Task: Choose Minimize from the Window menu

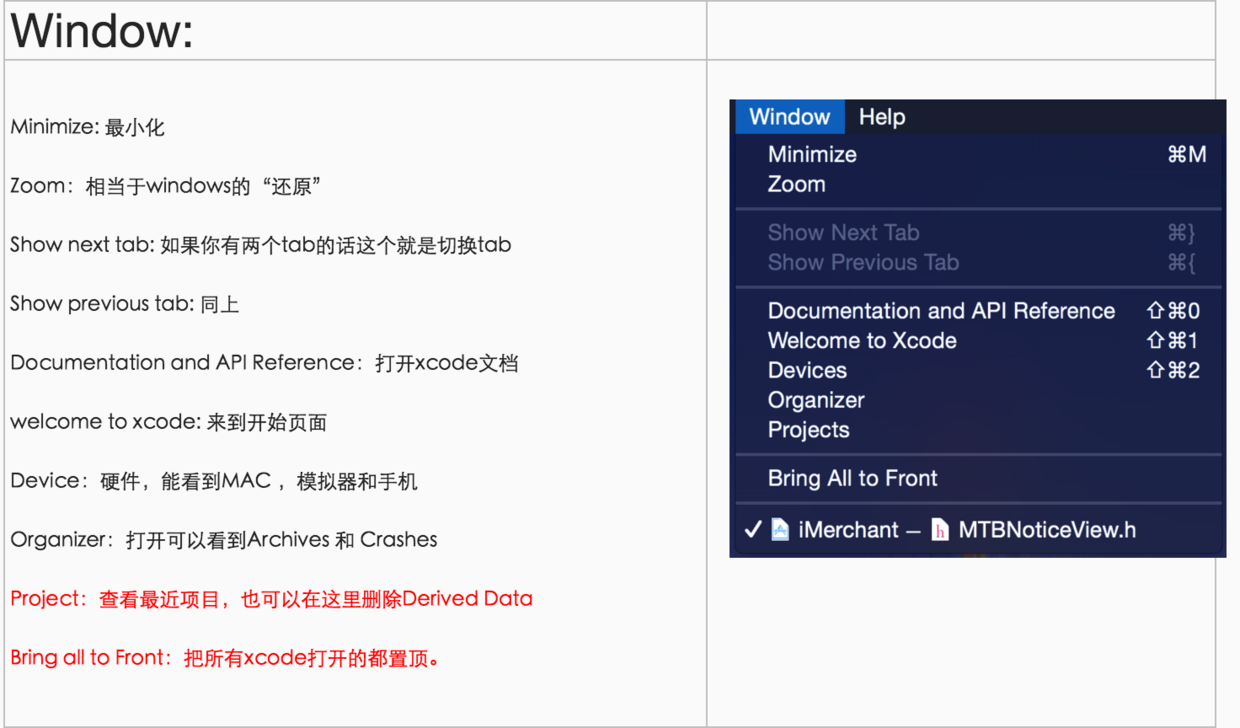Action: (979, 154)
